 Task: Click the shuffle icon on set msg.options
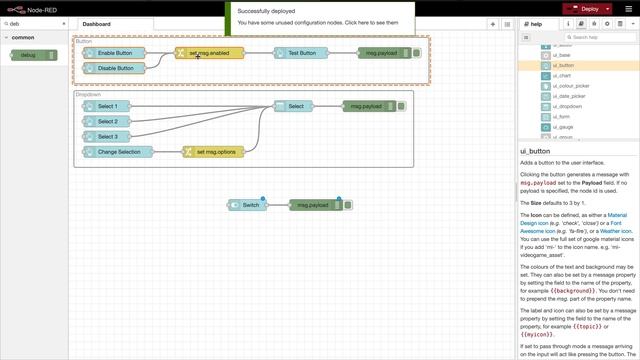click(188, 152)
